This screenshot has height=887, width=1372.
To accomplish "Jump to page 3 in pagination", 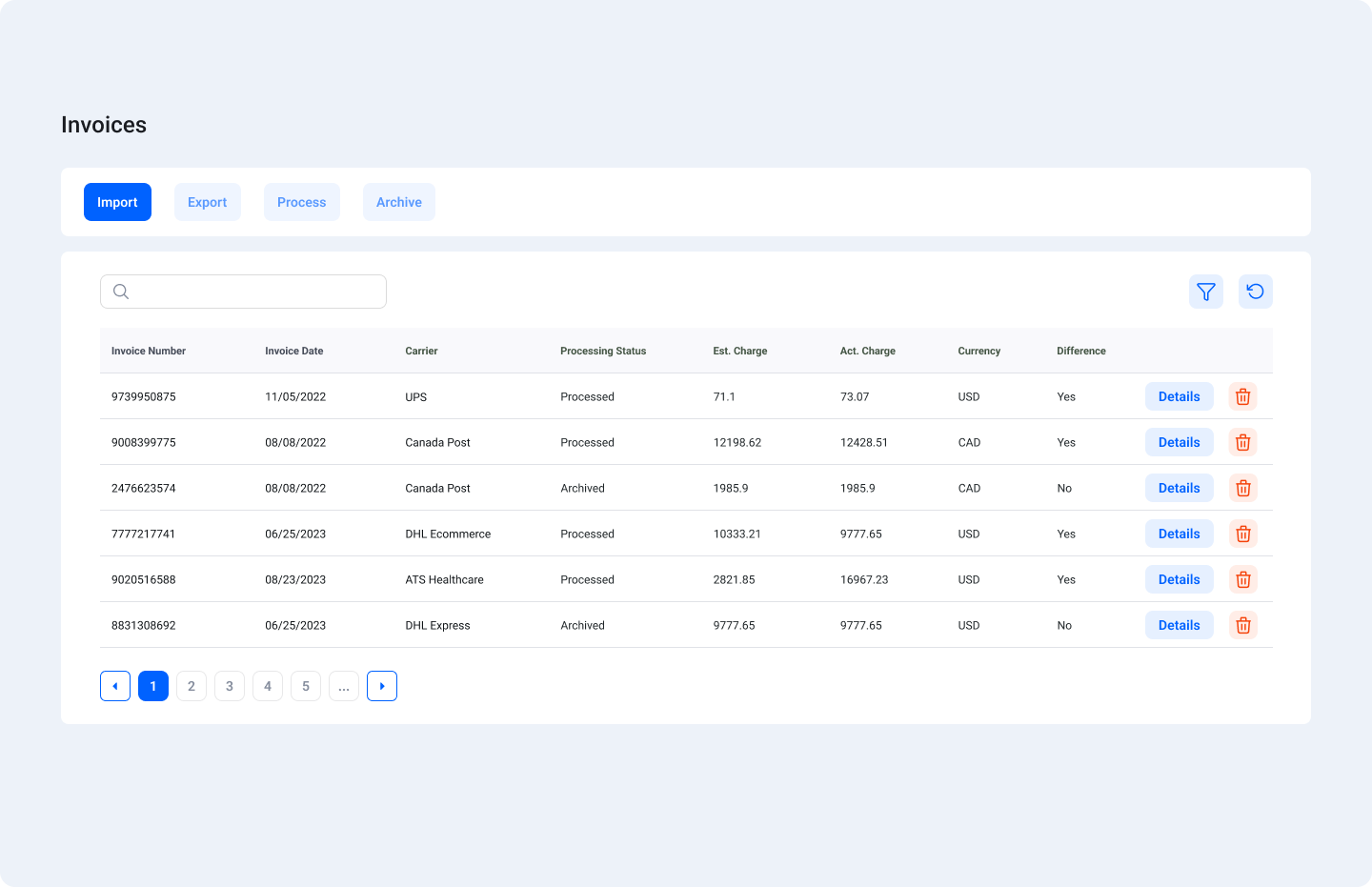I will 230,686.
